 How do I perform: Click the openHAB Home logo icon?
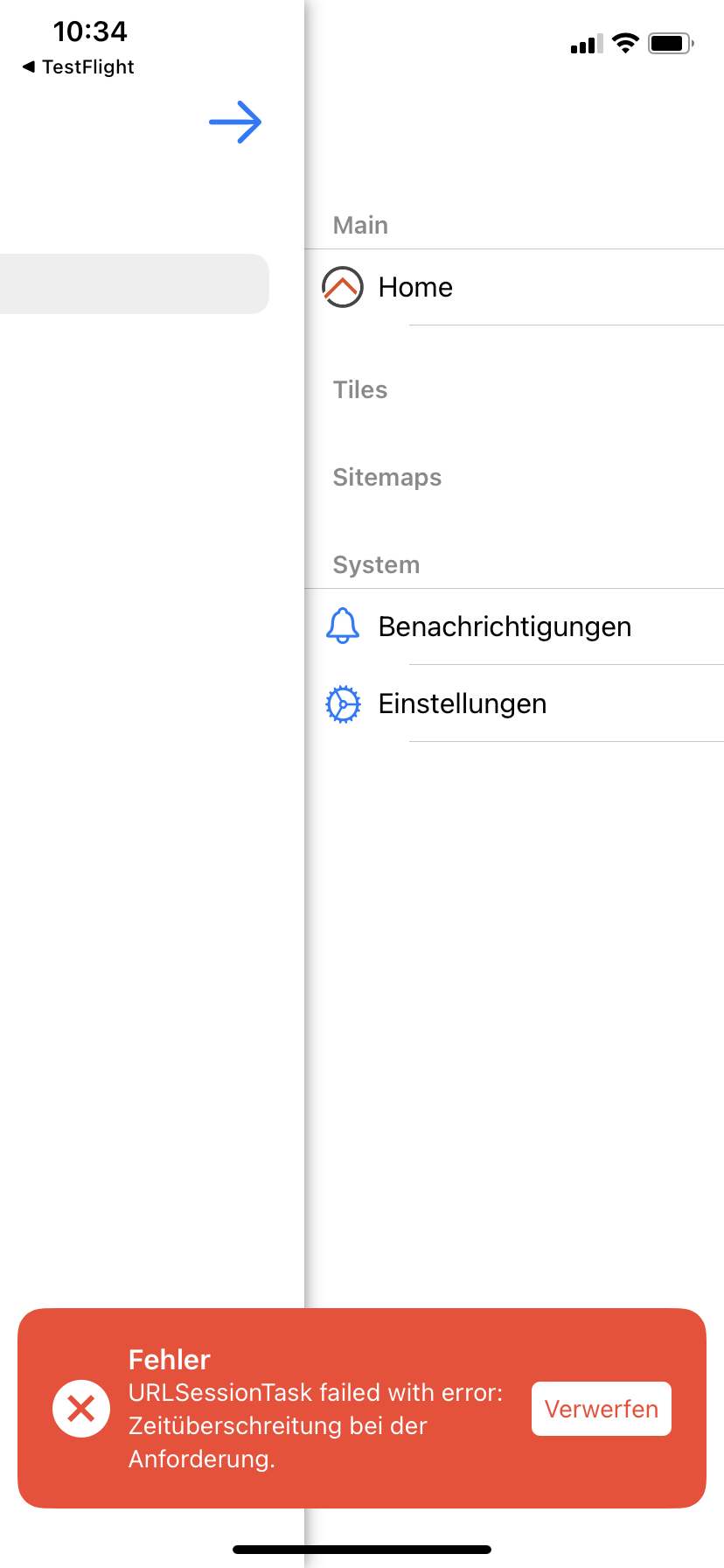(x=343, y=287)
